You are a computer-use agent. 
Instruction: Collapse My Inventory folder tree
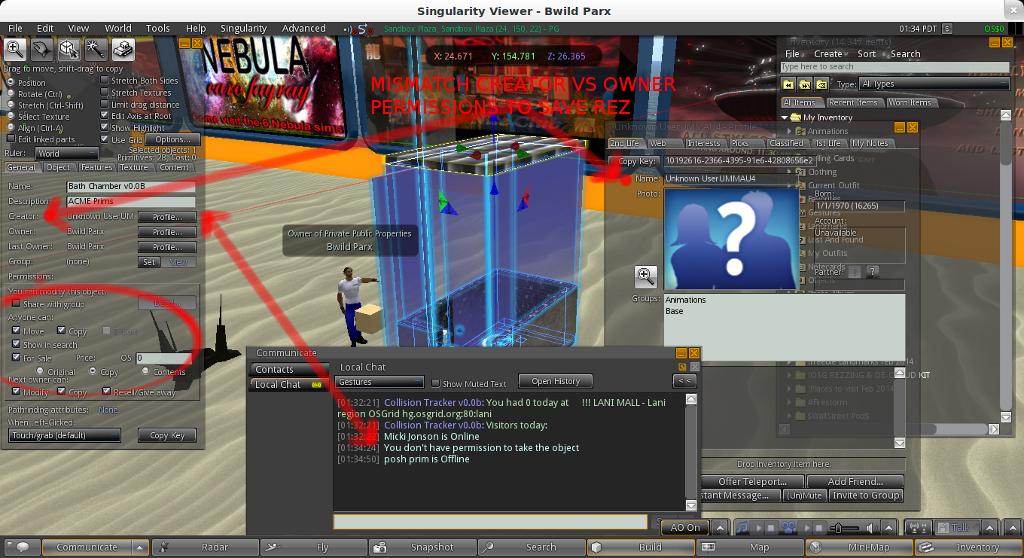[x=785, y=118]
